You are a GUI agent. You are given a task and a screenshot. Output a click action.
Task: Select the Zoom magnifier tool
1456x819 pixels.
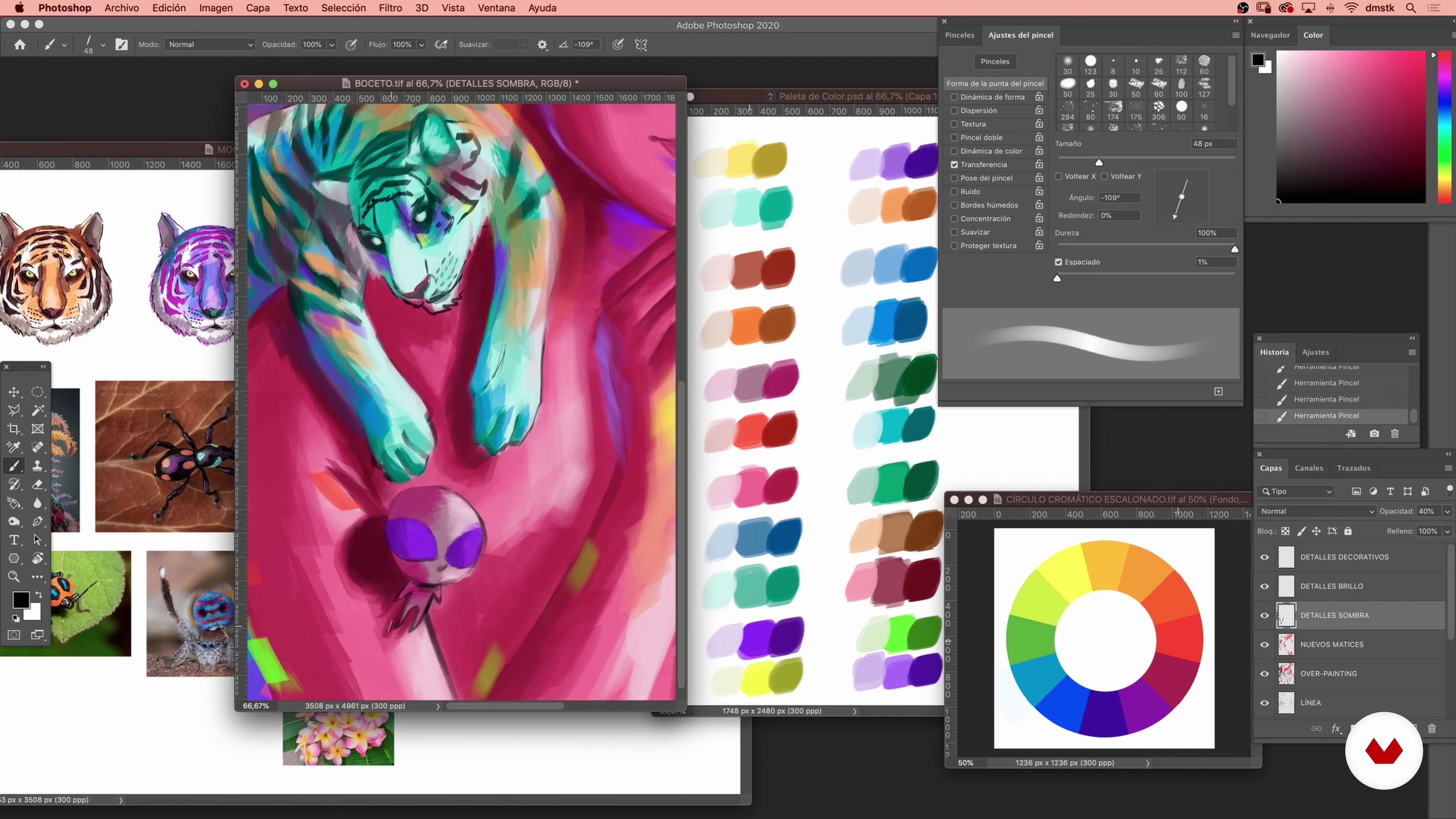pyautogui.click(x=14, y=576)
